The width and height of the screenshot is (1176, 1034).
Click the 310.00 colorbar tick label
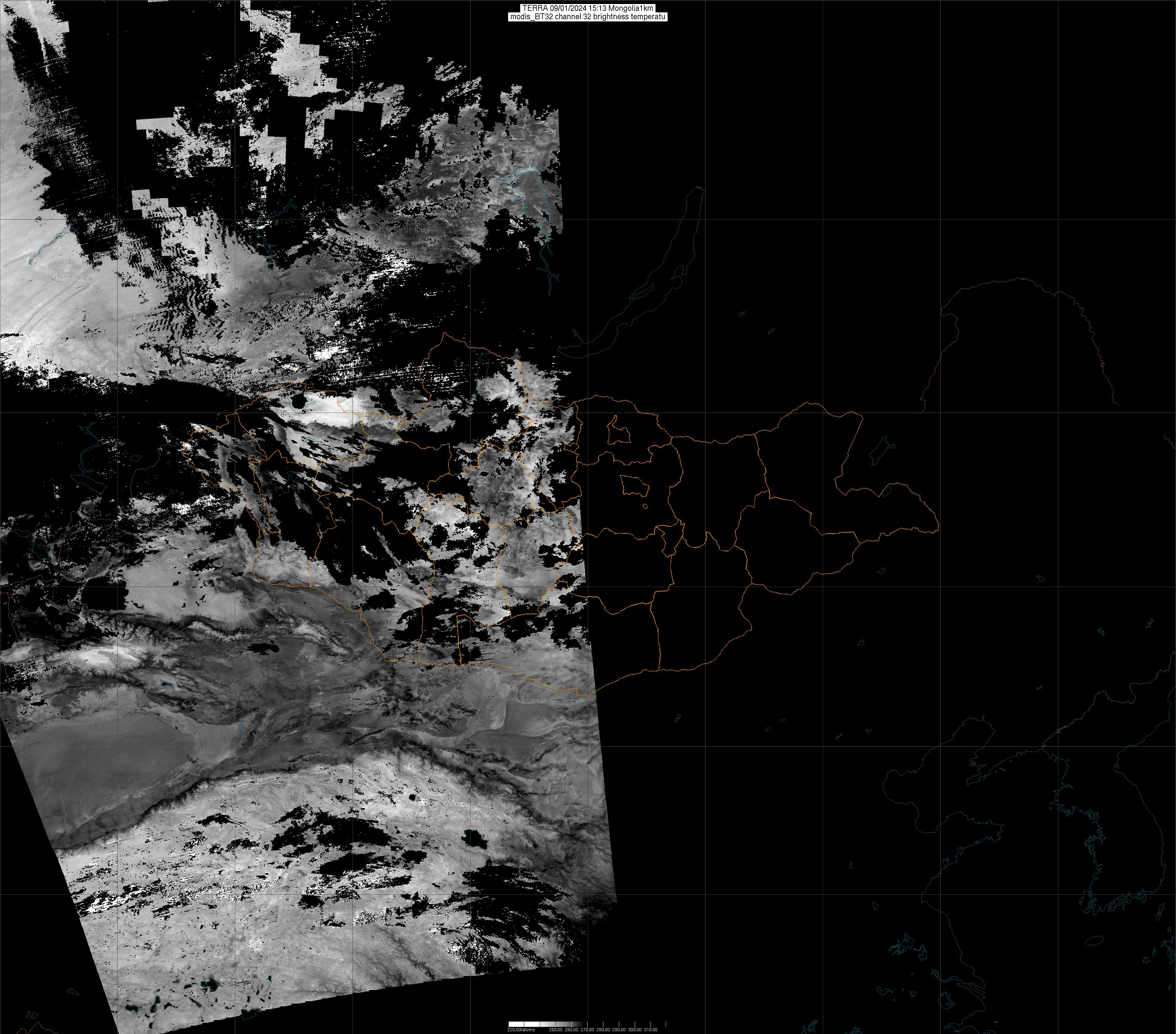651,1029
